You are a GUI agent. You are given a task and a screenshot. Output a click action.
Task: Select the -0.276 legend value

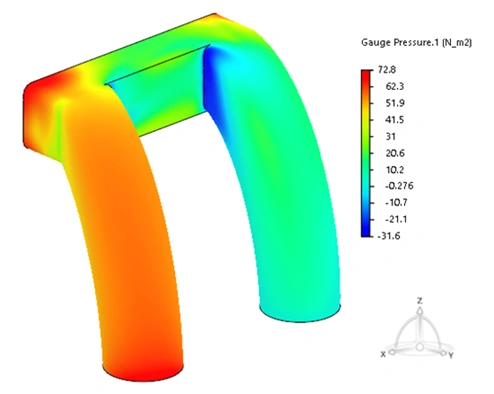click(x=399, y=186)
